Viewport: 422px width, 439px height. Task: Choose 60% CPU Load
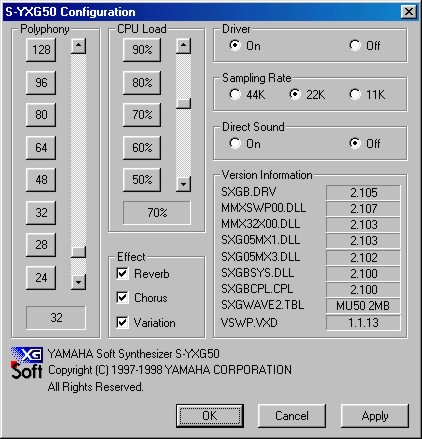[x=142, y=147]
